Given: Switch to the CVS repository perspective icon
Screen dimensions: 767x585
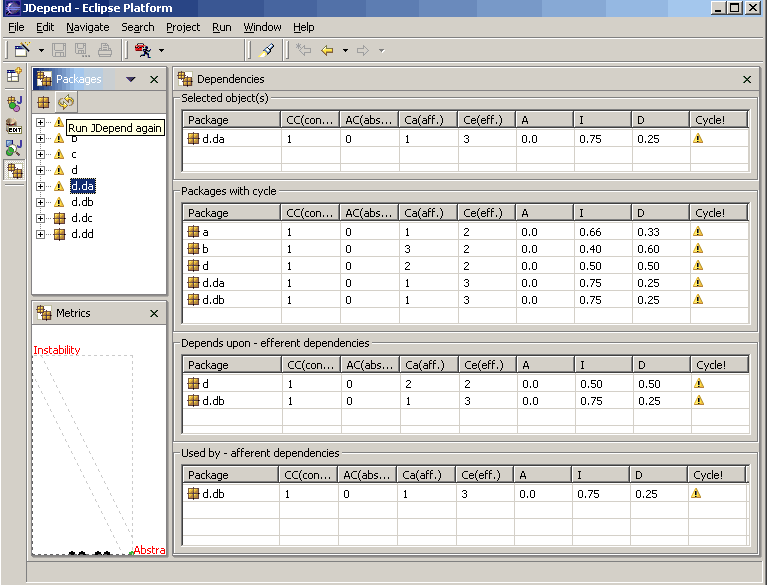Looking at the screenshot, I should 14,126.
